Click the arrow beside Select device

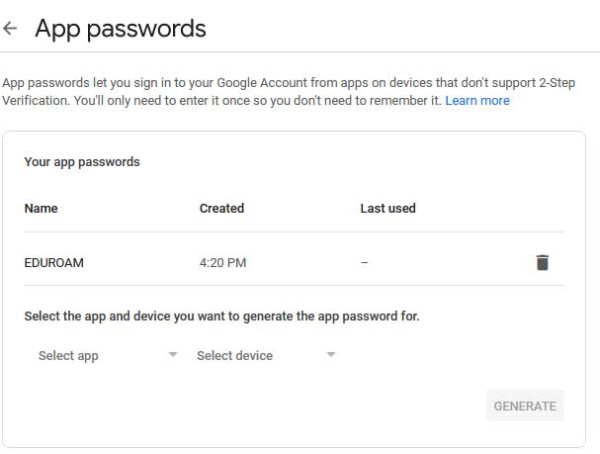coord(331,354)
